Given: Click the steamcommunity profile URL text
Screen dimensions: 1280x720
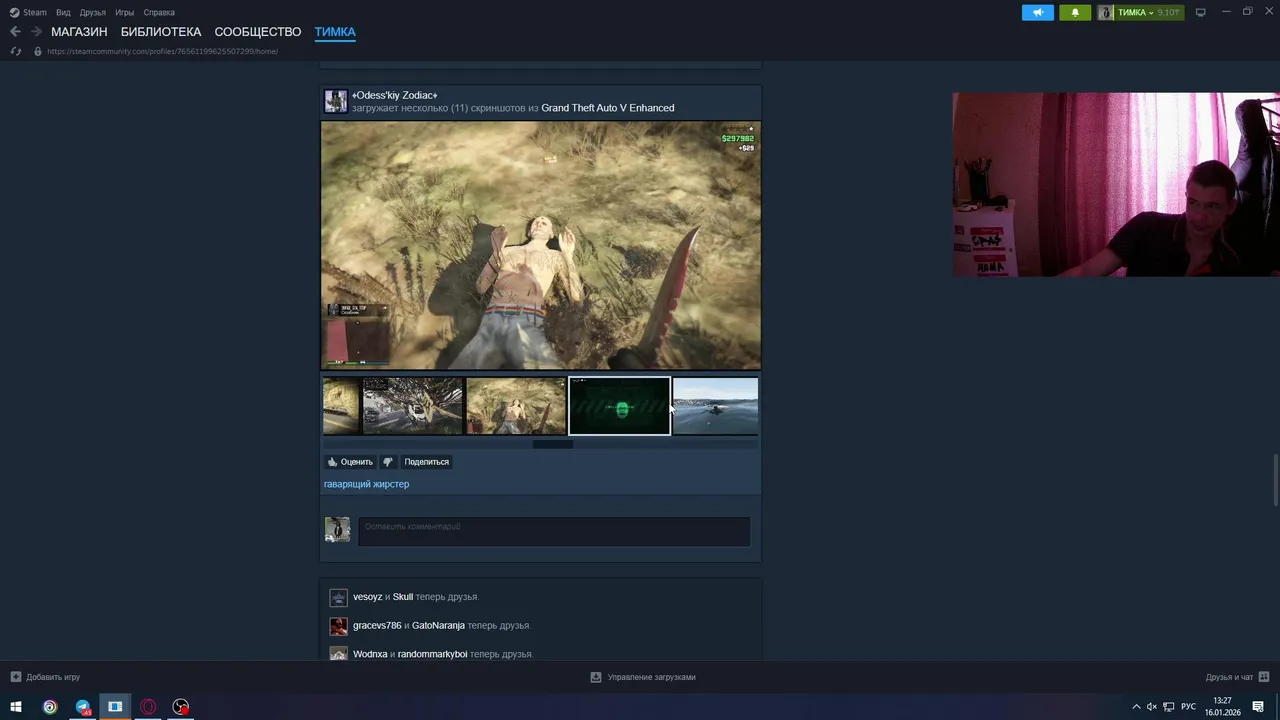Looking at the screenshot, I should (x=162, y=51).
